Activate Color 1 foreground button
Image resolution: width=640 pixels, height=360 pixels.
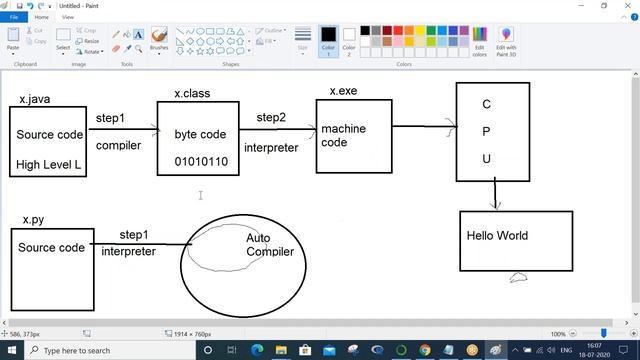328,41
